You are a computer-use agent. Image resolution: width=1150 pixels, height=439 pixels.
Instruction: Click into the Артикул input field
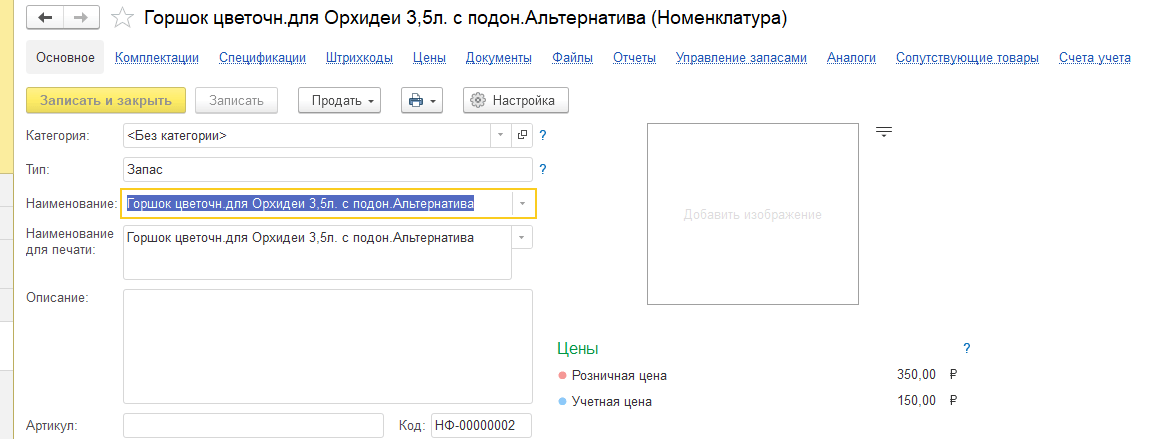253,425
